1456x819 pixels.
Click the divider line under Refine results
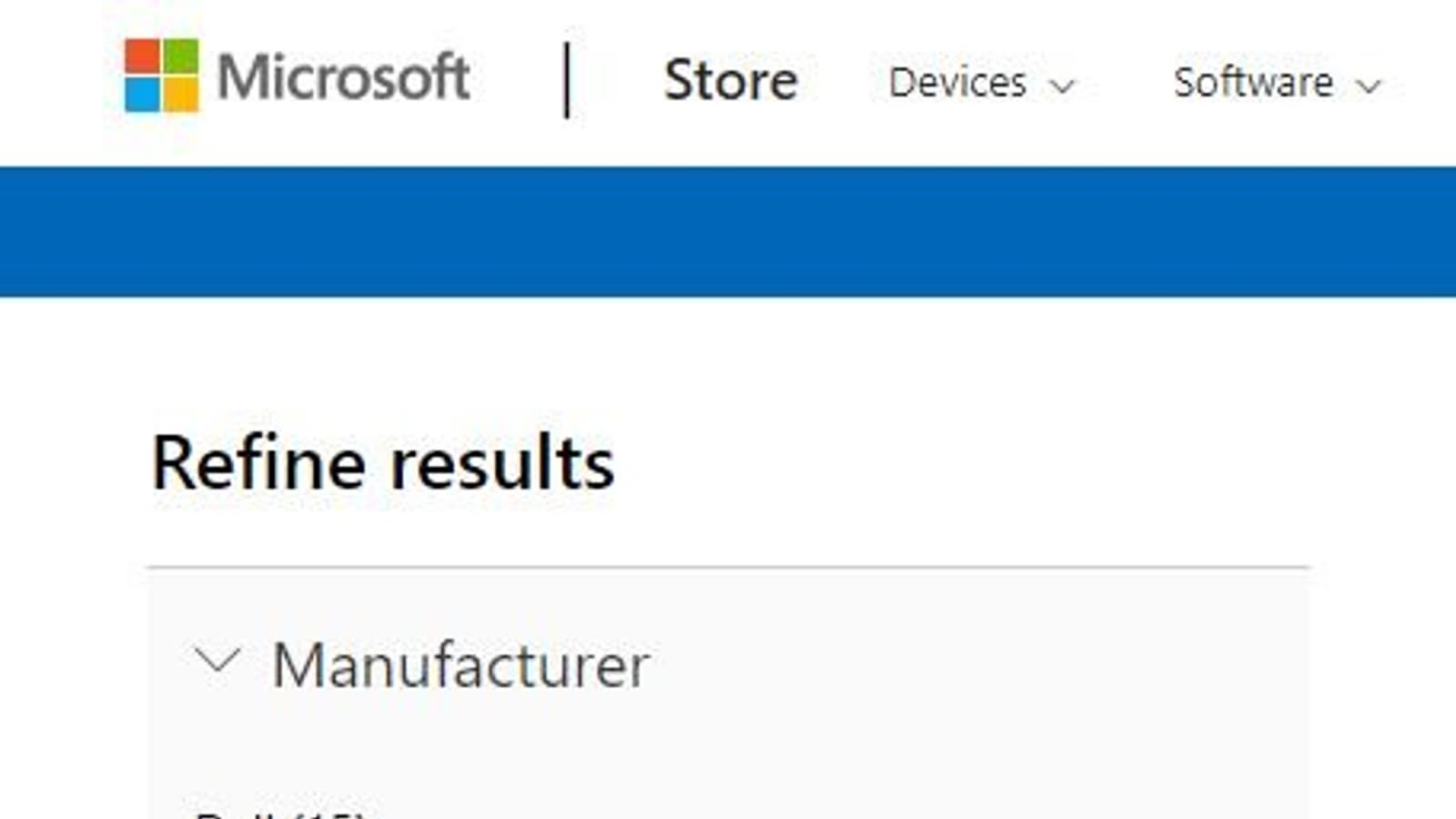[x=728, y=567]
